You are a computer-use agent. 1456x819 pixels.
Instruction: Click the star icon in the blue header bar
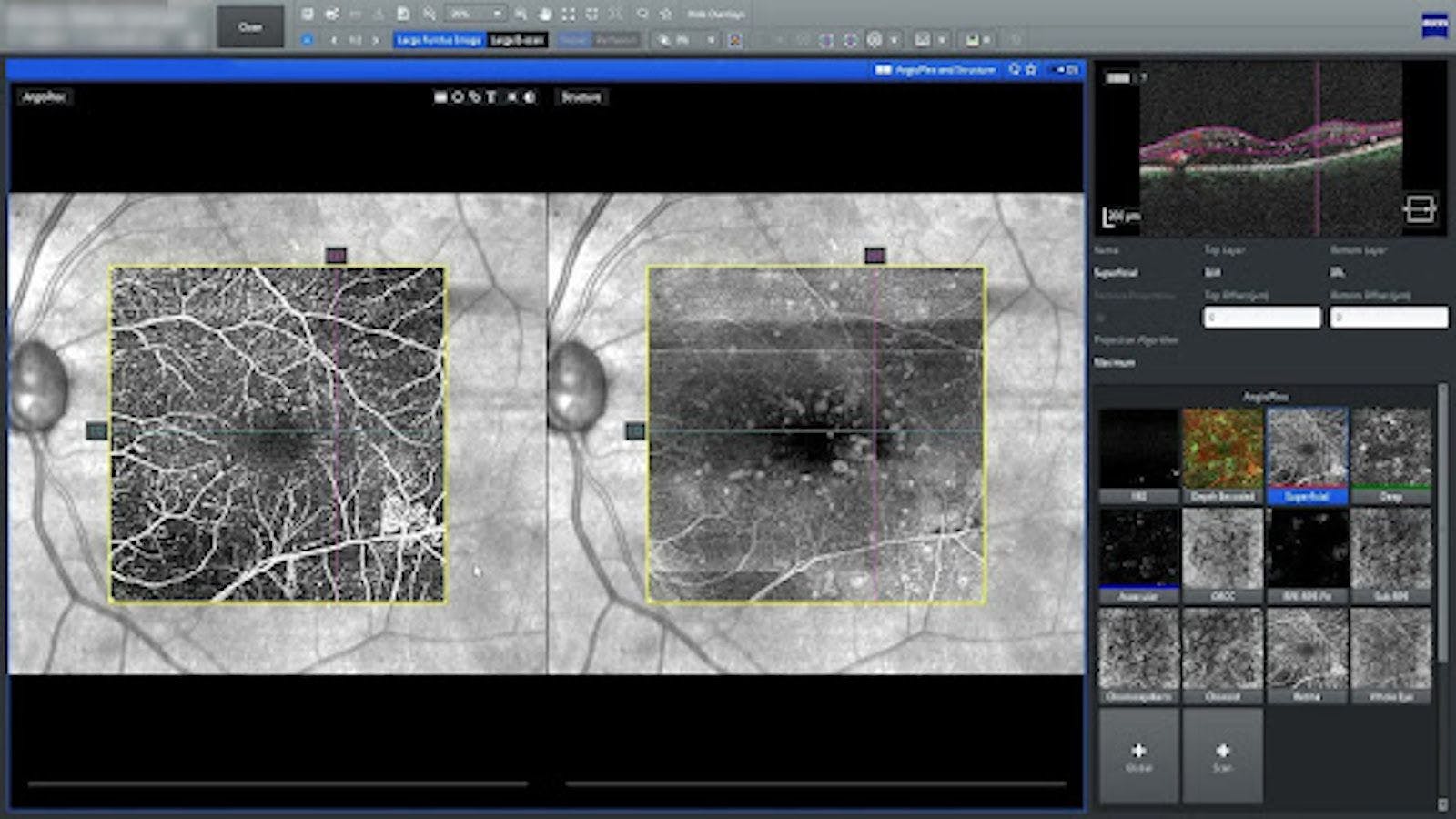pos(1031,69)
